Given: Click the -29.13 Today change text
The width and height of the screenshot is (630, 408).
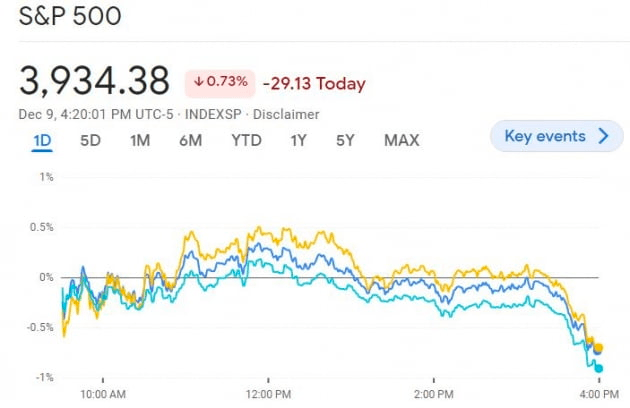Looking at the screenshot, I should point(314,84).
